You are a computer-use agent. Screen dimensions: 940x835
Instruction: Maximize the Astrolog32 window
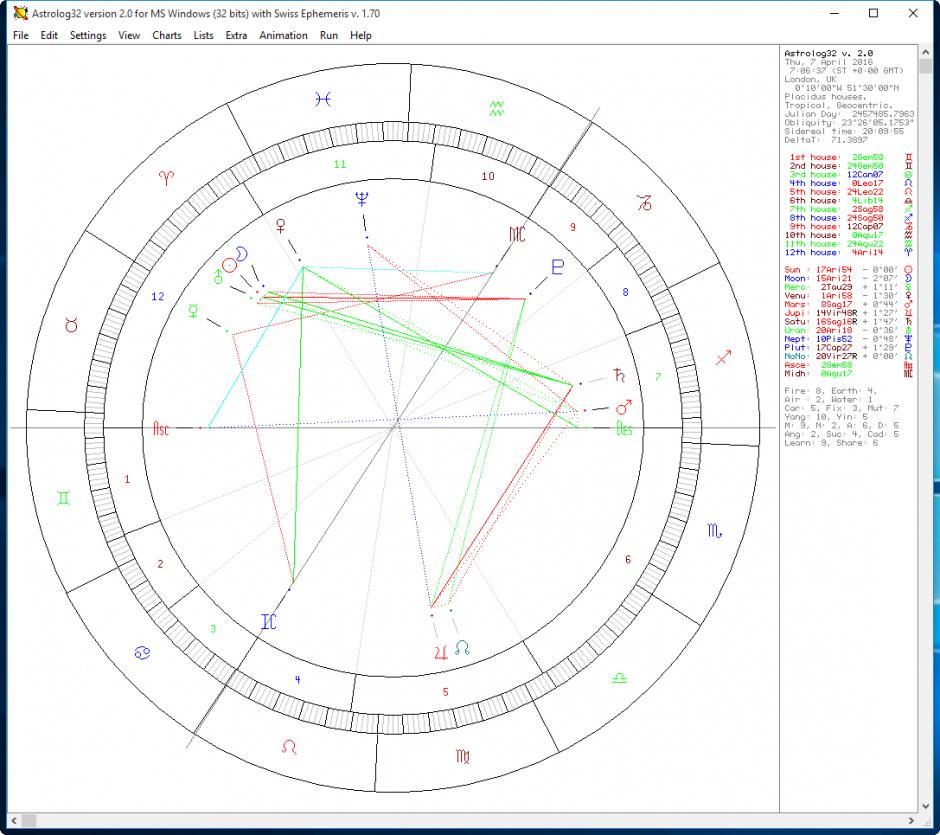pos(873,13)
